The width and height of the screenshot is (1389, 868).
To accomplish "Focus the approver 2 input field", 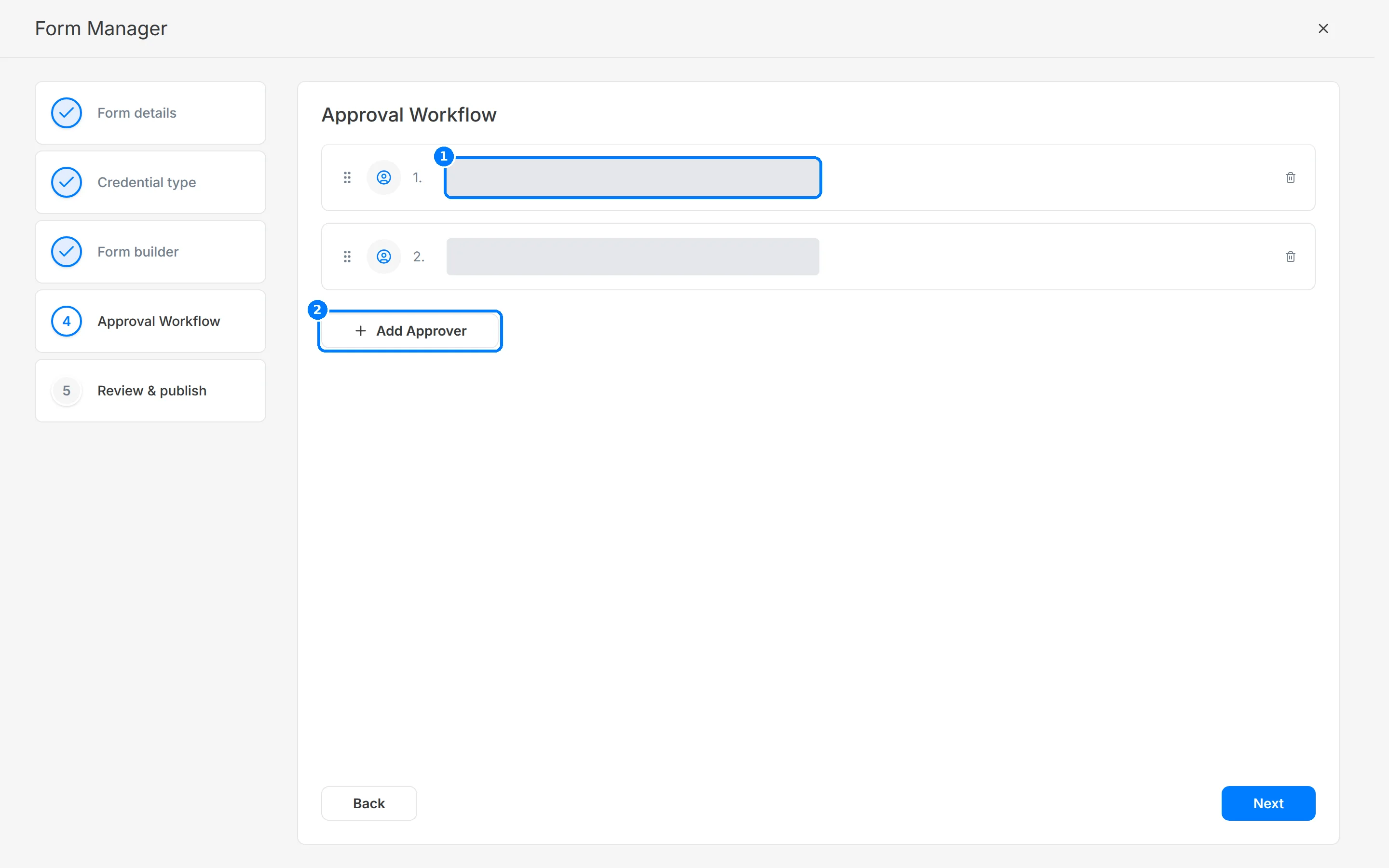I will click(632, 257).
